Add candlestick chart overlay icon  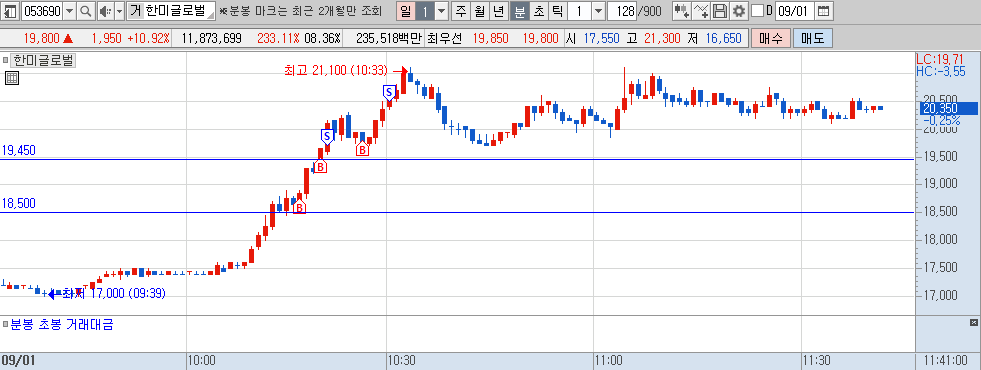tap(683, 11)
